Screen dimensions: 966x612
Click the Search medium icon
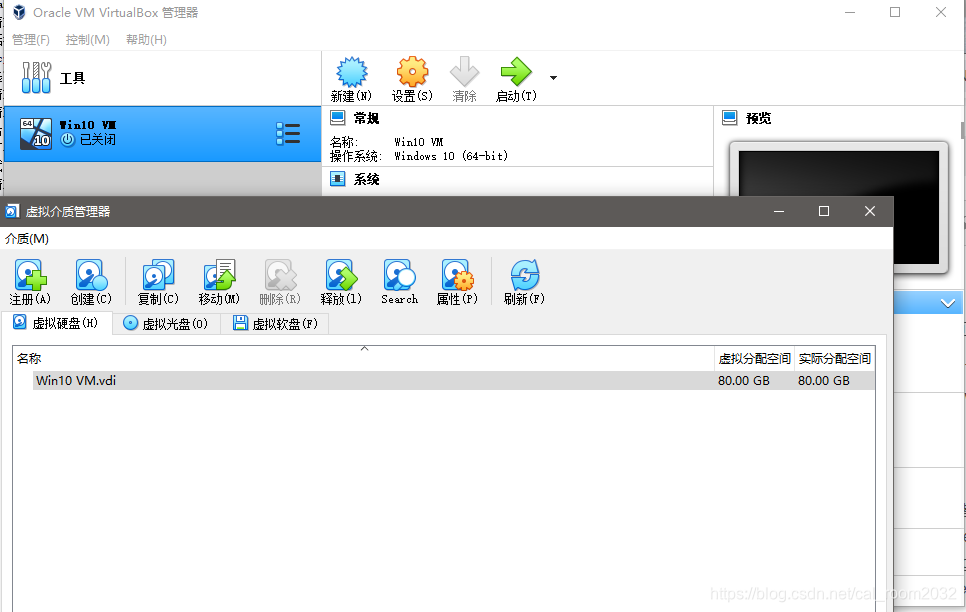(x=399, y=275)
